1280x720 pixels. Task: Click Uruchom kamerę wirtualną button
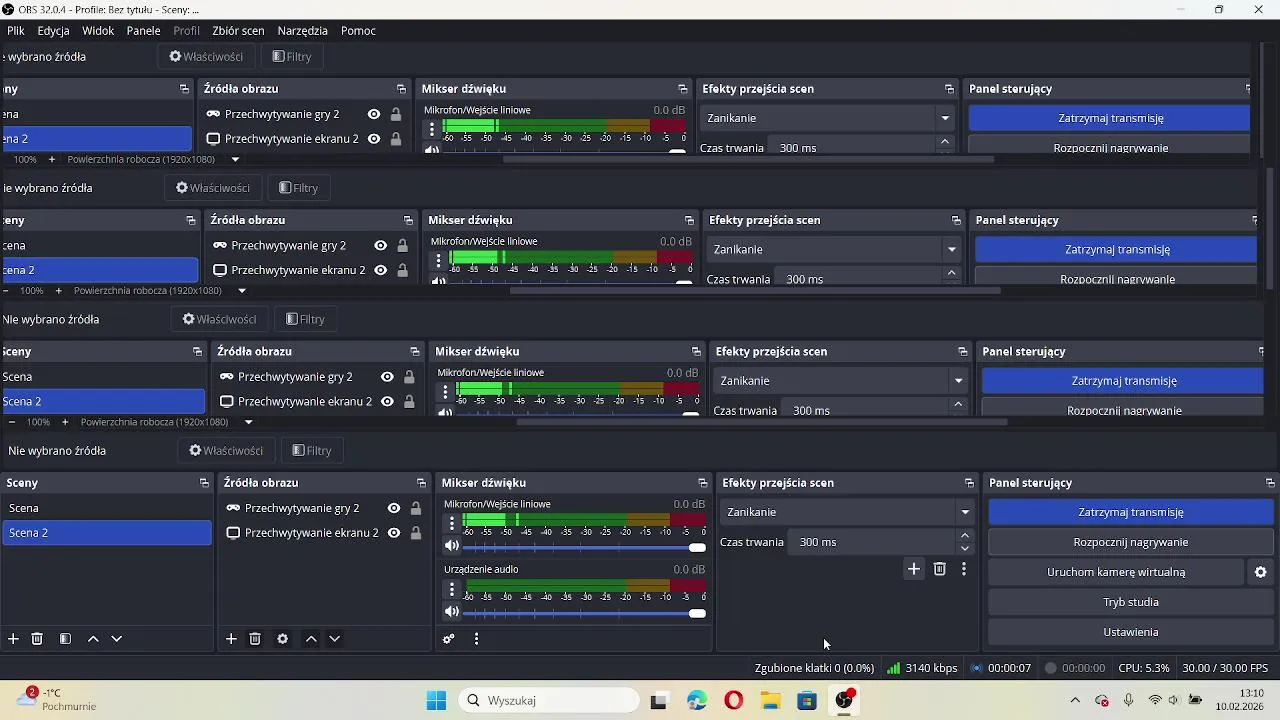[x=1116, y=572]
